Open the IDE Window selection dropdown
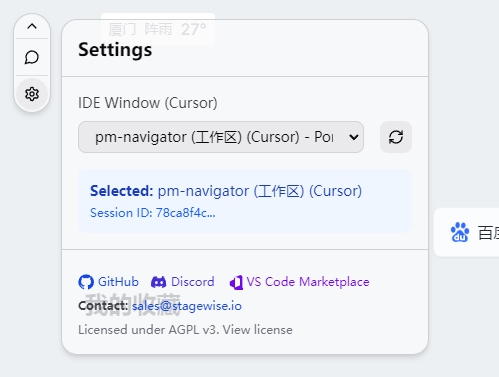The height and width of the screenshot is (377, 499). click(x=221, y=137)
